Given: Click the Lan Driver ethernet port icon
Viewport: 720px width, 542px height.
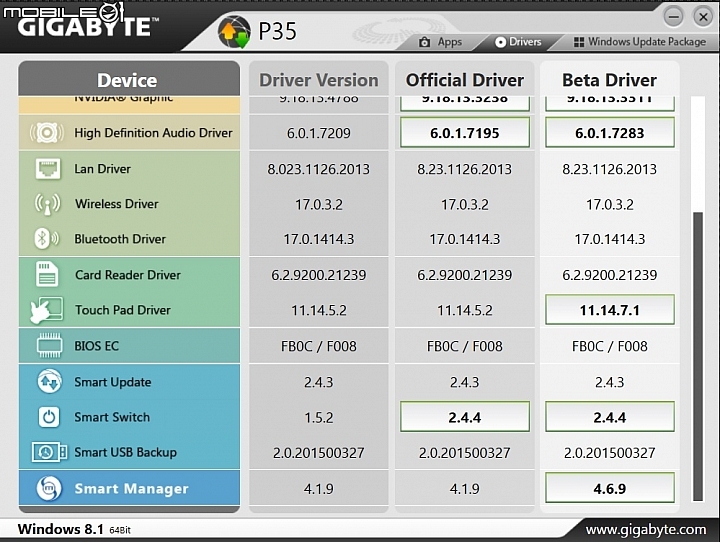Looking at the screenshot, I should pyautogui.click(x=48, y=169).
